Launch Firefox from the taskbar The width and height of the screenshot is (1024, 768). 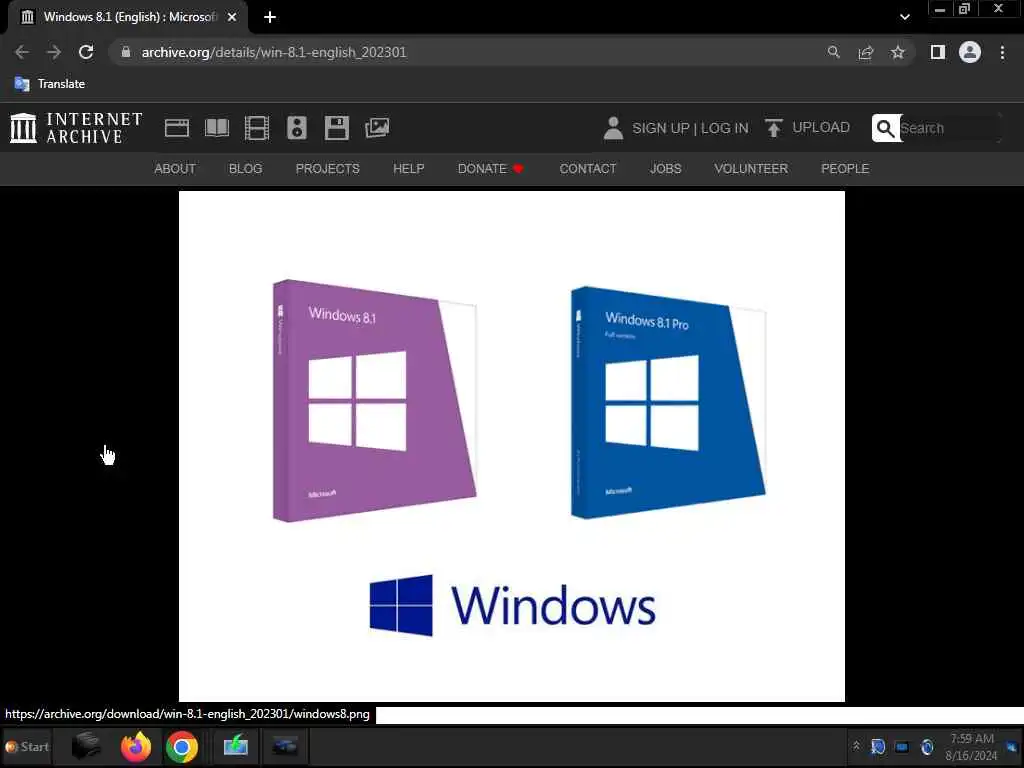click(x=136, y=746)
